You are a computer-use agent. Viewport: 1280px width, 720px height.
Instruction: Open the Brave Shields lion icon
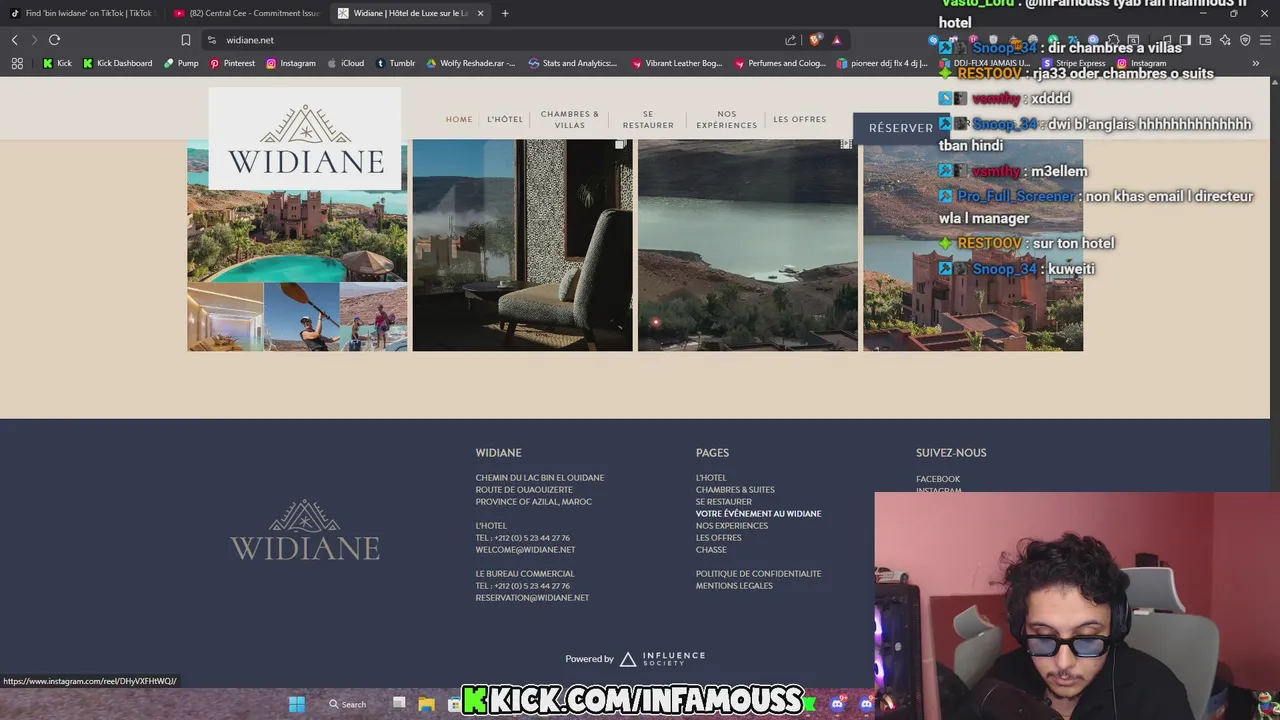[816, 40]
